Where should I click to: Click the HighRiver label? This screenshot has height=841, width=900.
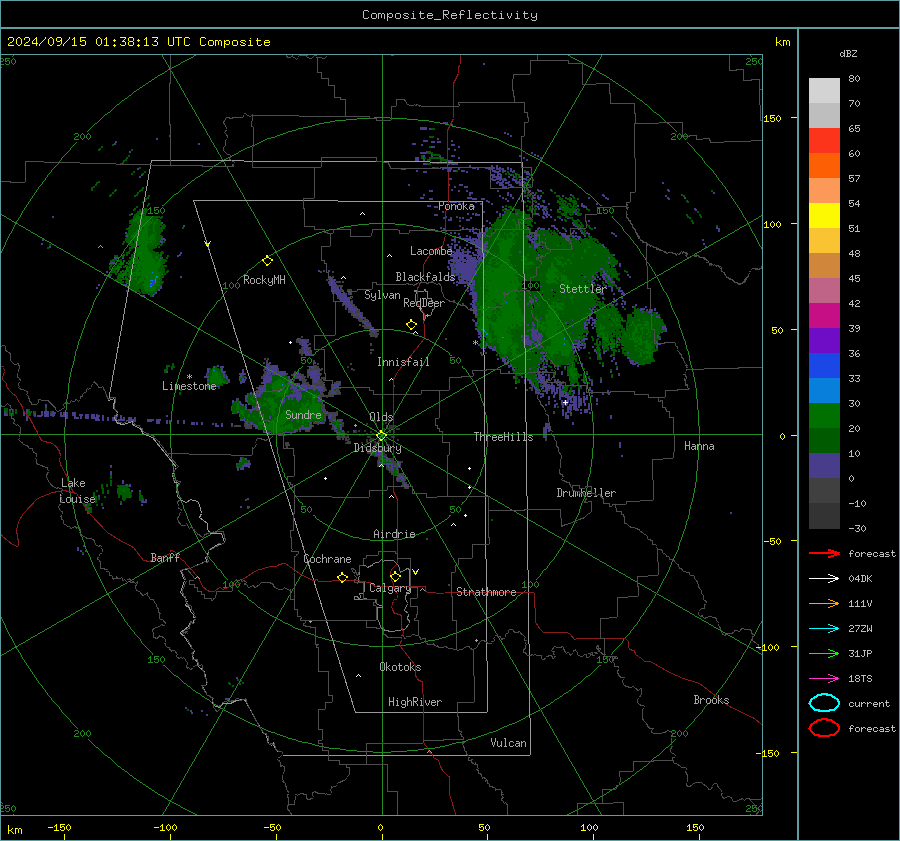tap(415, 702)
